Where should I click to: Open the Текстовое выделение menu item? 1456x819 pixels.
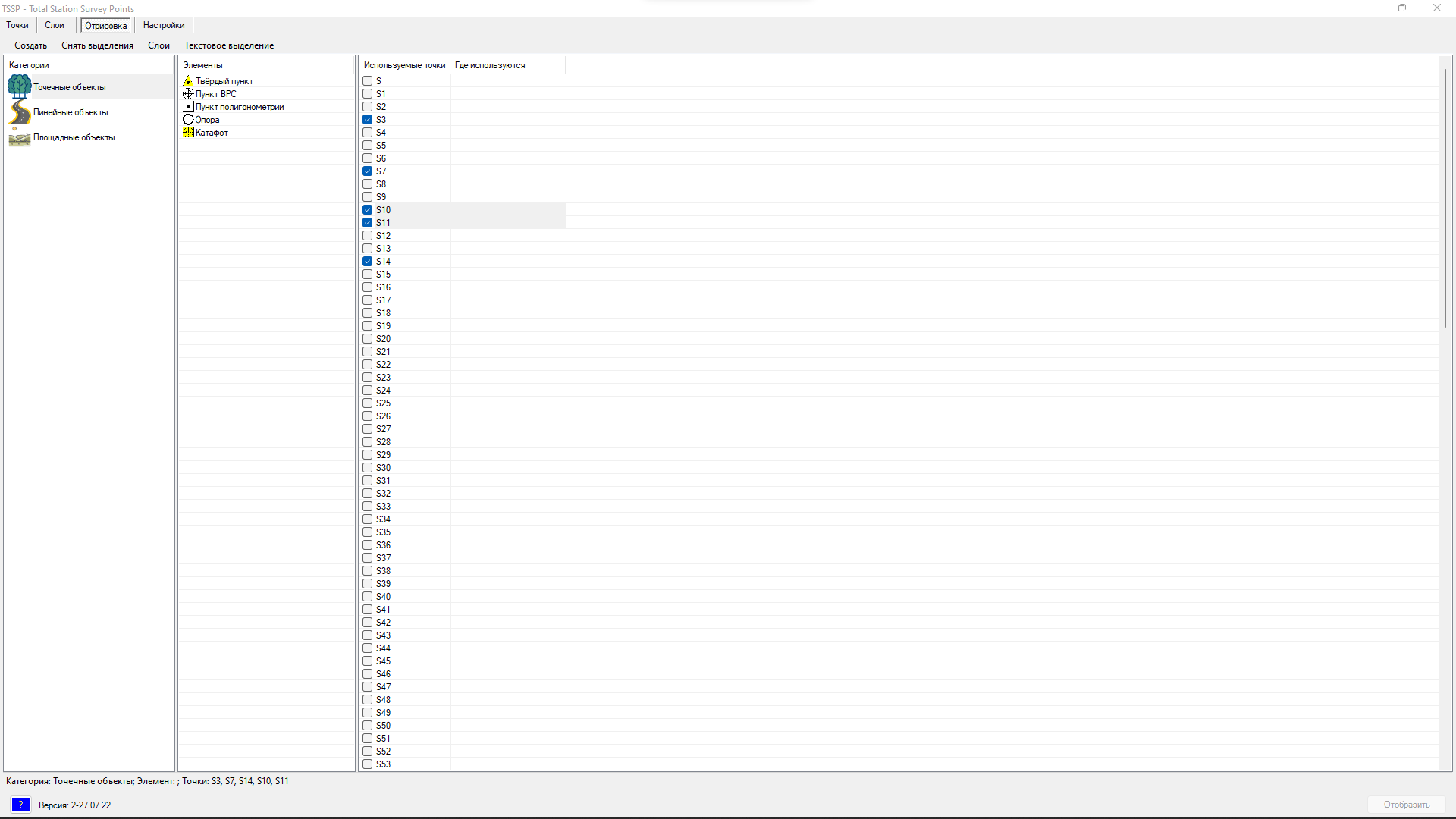pos(229,45)
